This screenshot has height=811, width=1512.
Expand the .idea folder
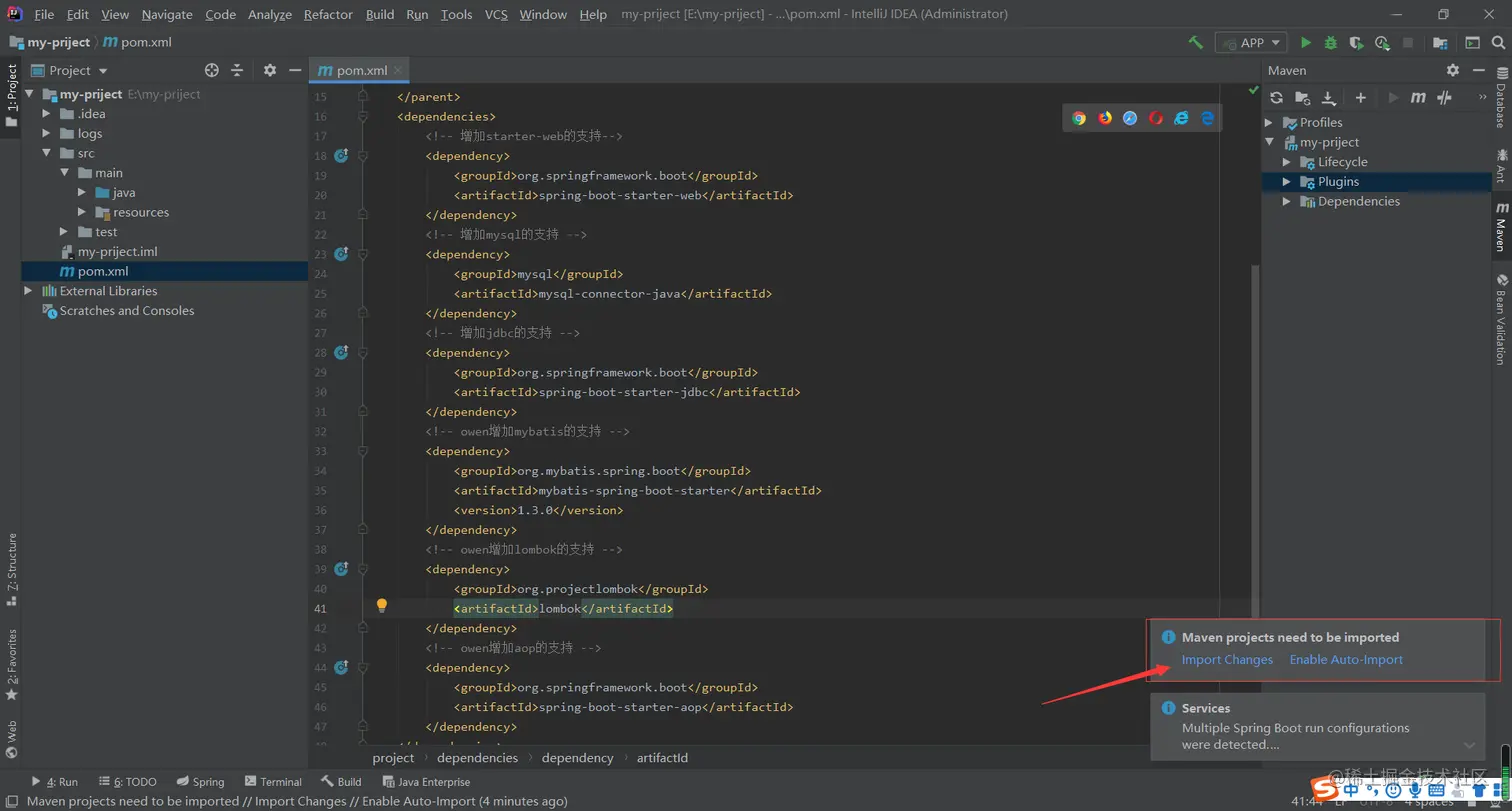[46, 114]
